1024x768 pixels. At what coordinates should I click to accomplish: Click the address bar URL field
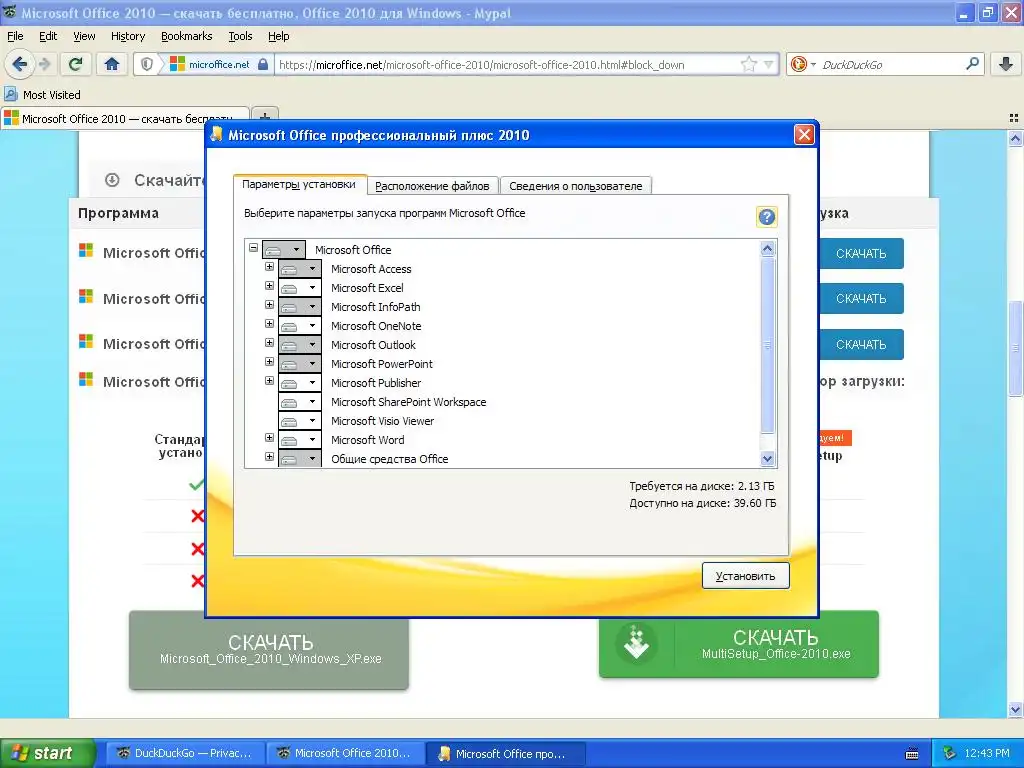coord(506,64)
